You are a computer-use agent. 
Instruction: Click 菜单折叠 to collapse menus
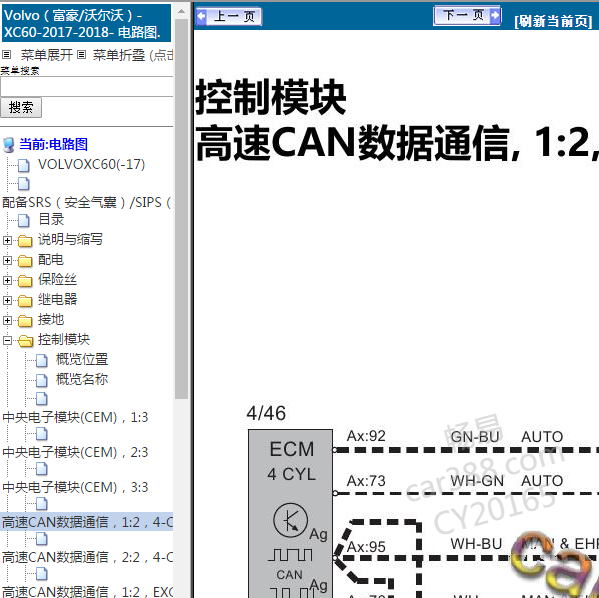pos(118,55)
